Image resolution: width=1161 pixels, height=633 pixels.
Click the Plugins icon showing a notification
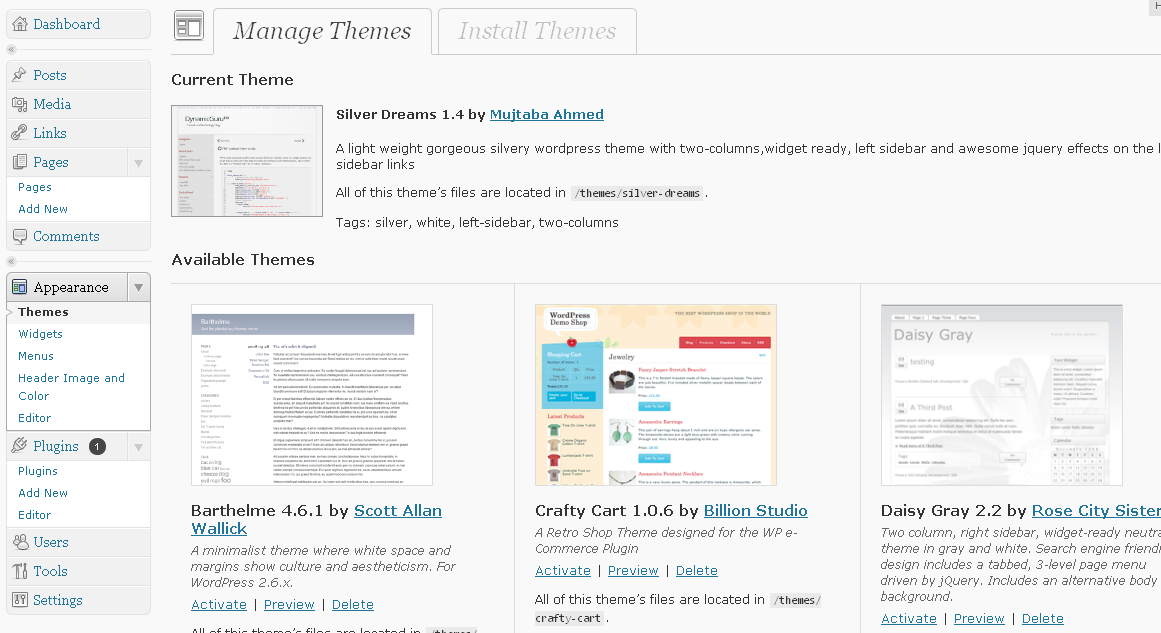pos(17,446)
